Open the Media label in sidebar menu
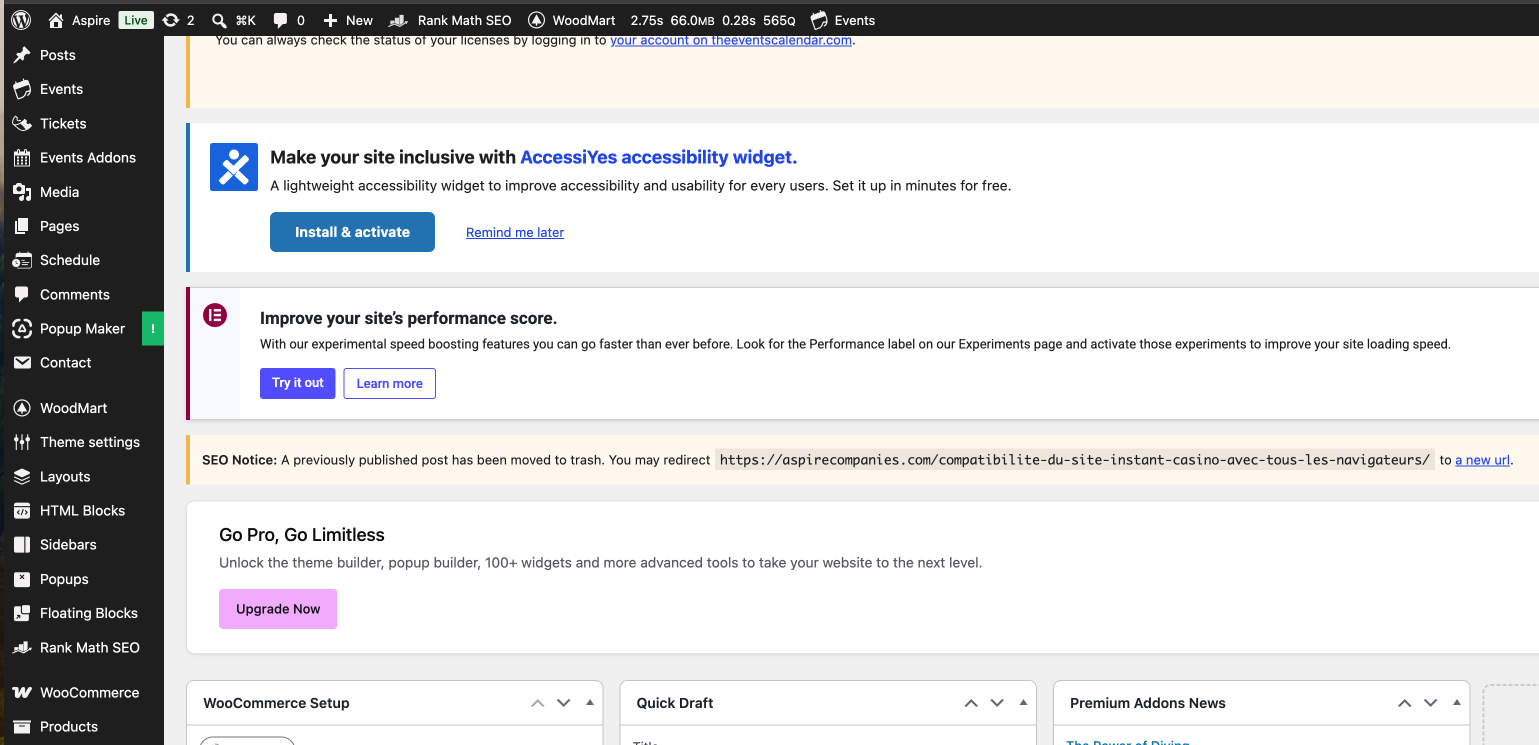1539x745 pixels. click(59, 192)
